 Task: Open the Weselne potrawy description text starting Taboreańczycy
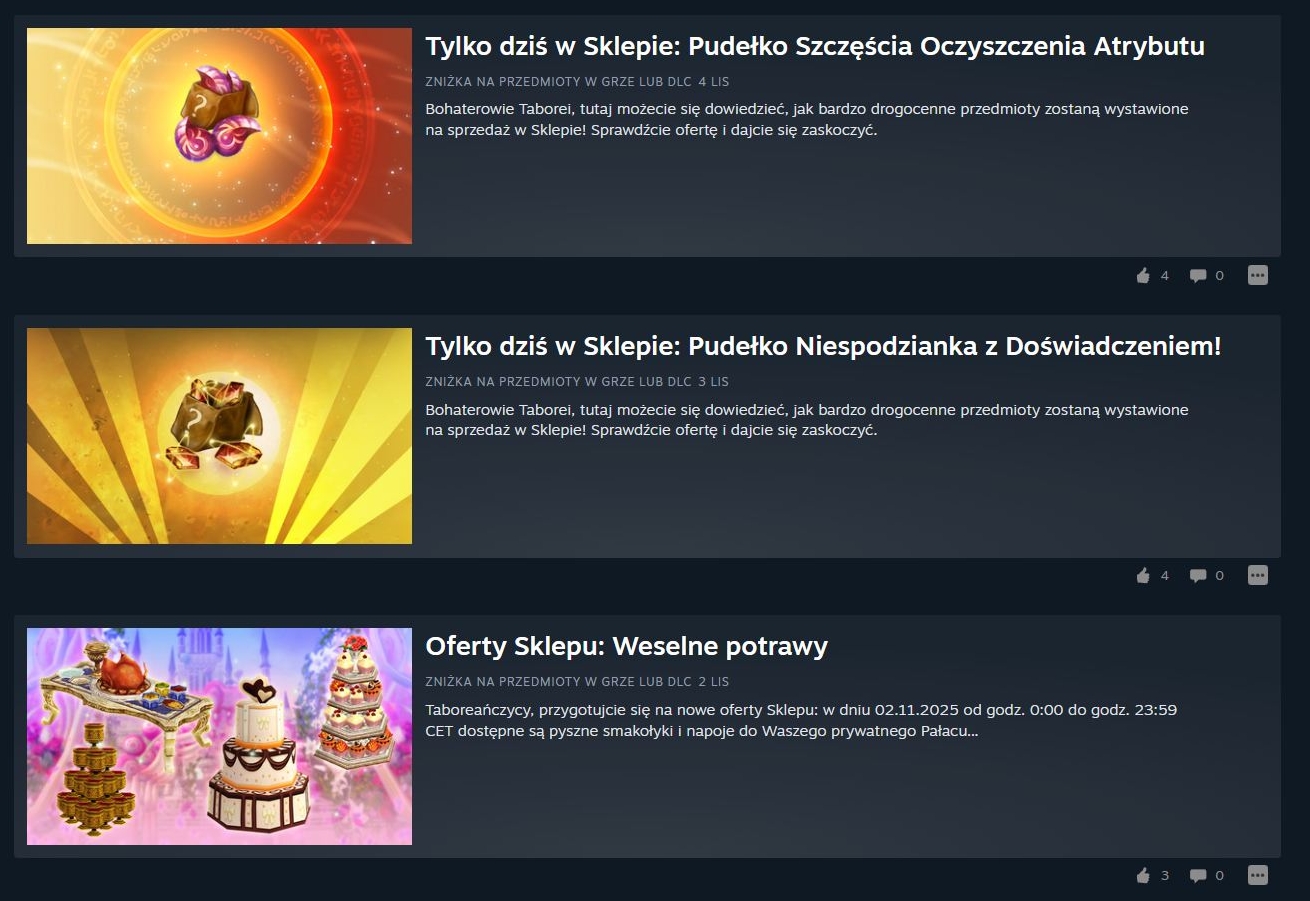coord(801,720)
